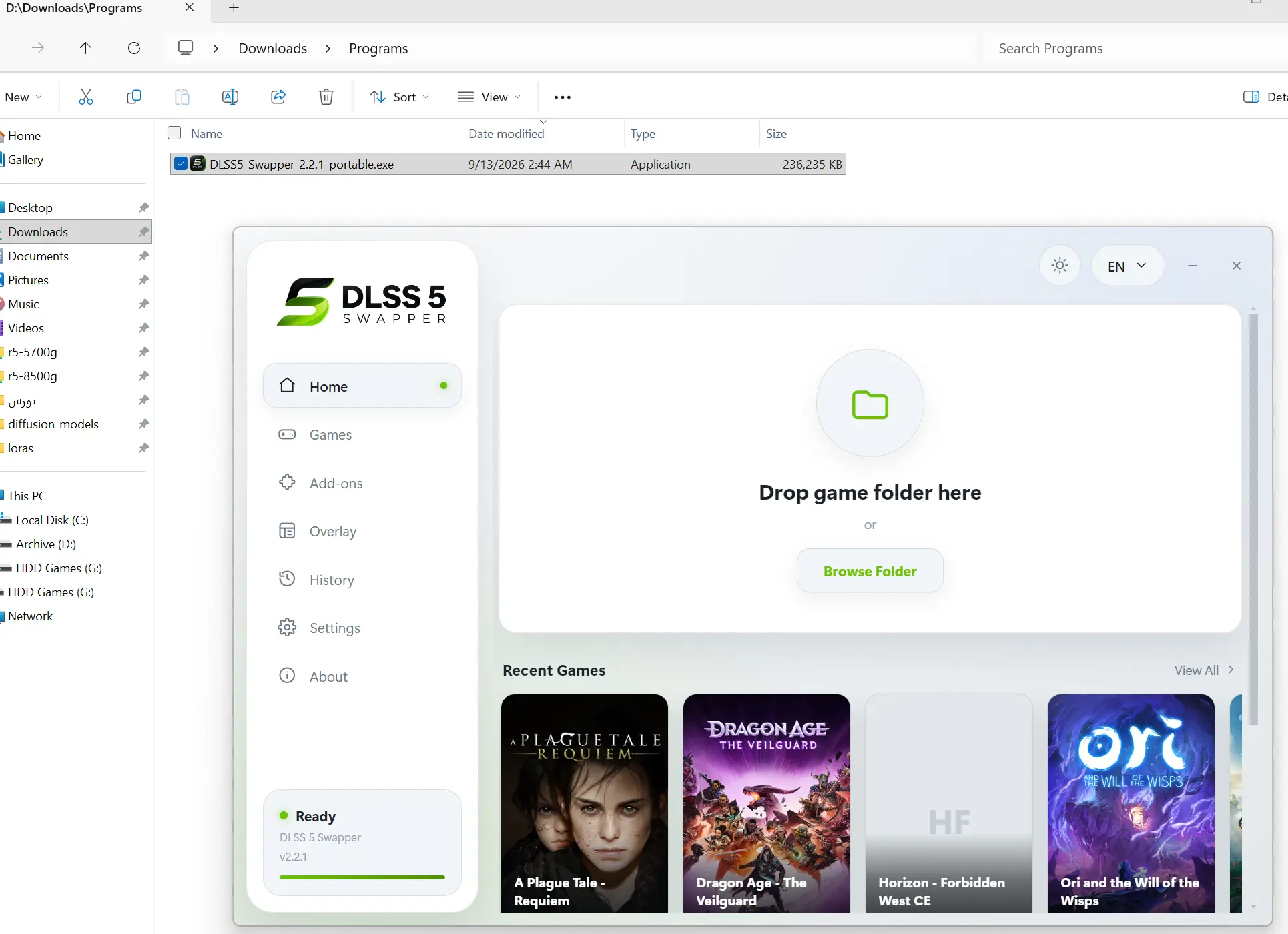
Task: Click the Details pane icon
Action: (x=1251, y=97)
